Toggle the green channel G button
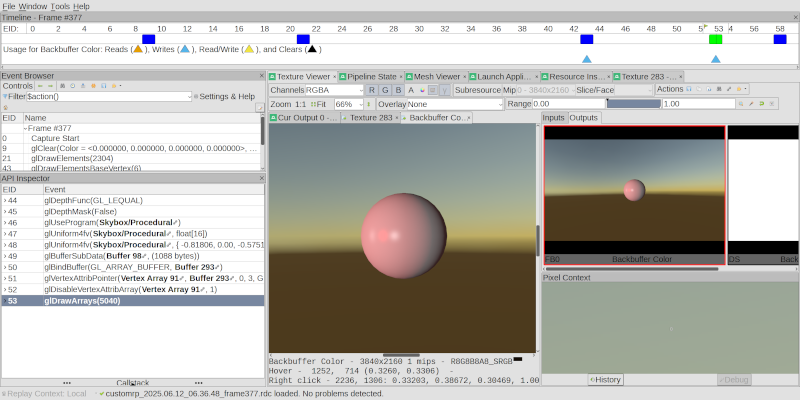 point(385,90)
